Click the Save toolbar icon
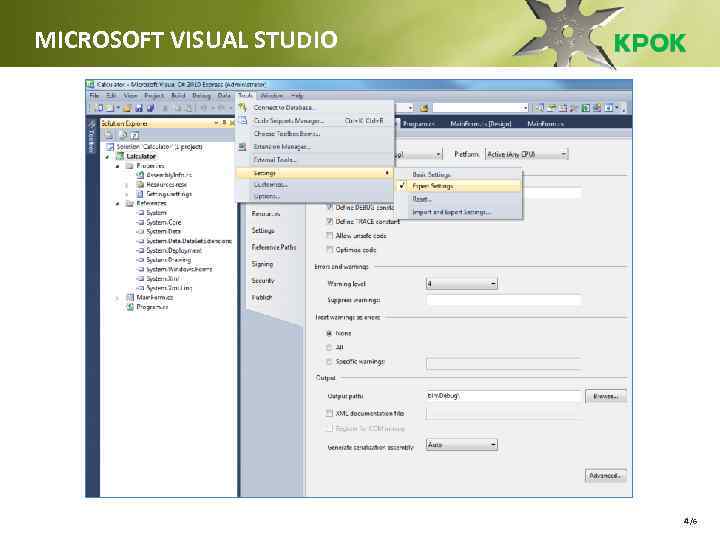Image resolution: width=720 pixels, height=540 pixels. tap(139, 108)
